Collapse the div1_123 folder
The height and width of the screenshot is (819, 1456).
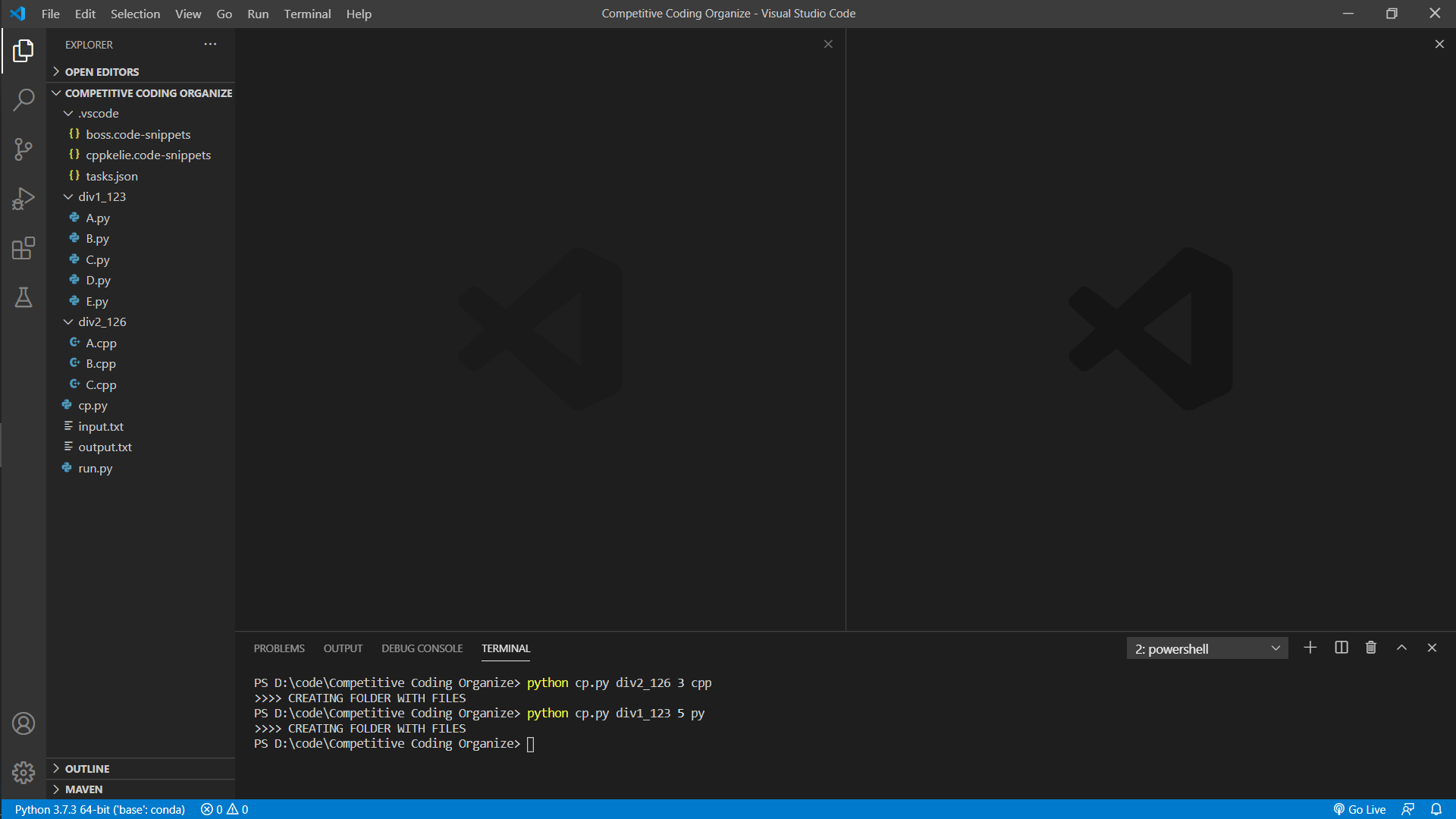pyautogui.click(x=141, y=196)
